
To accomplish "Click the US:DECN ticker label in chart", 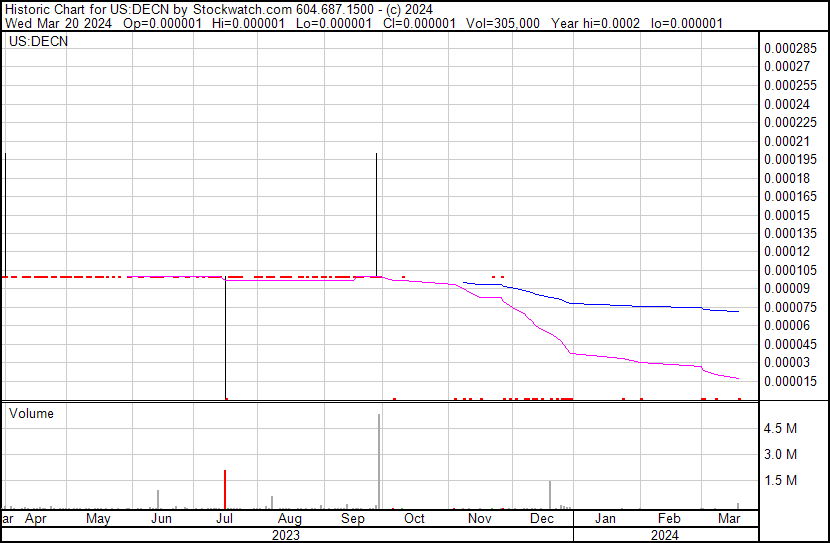I will tap(38, 42).
